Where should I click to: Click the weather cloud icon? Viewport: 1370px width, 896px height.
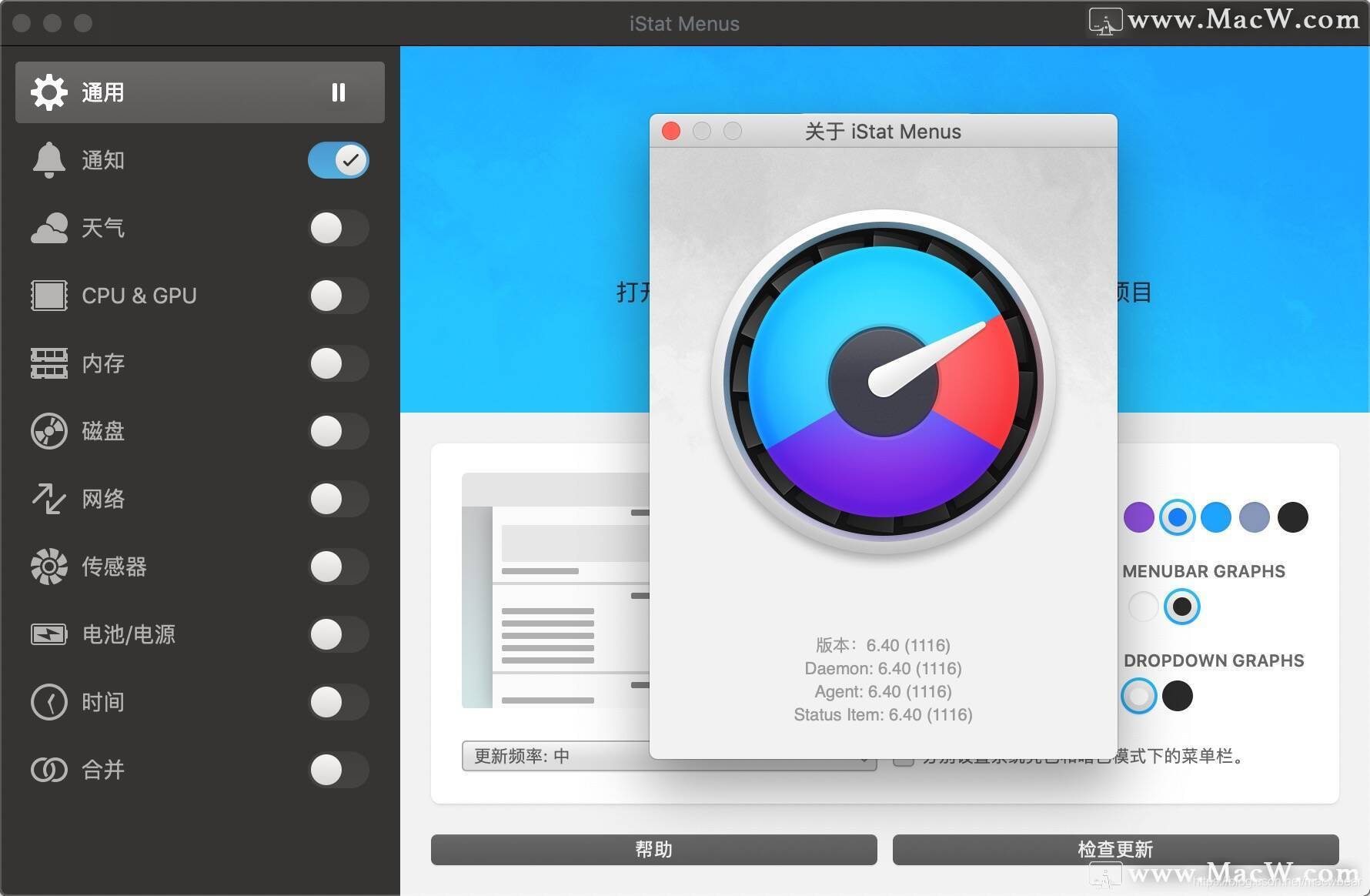[49, 228]
